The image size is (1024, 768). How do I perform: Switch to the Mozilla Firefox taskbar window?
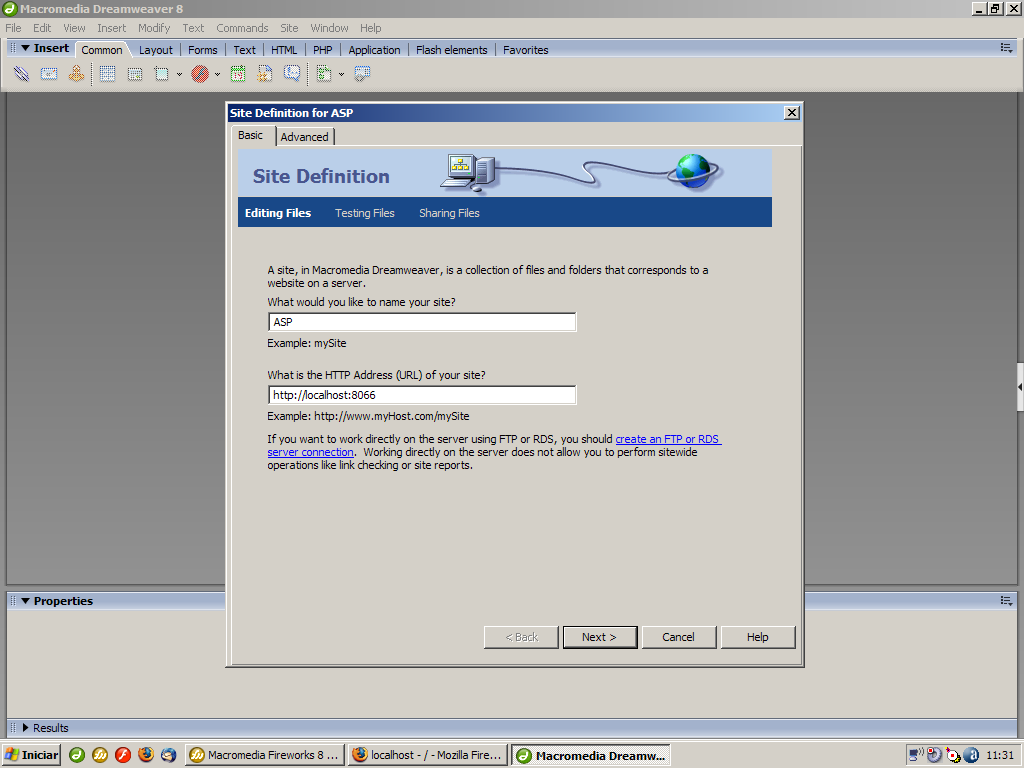427,755
